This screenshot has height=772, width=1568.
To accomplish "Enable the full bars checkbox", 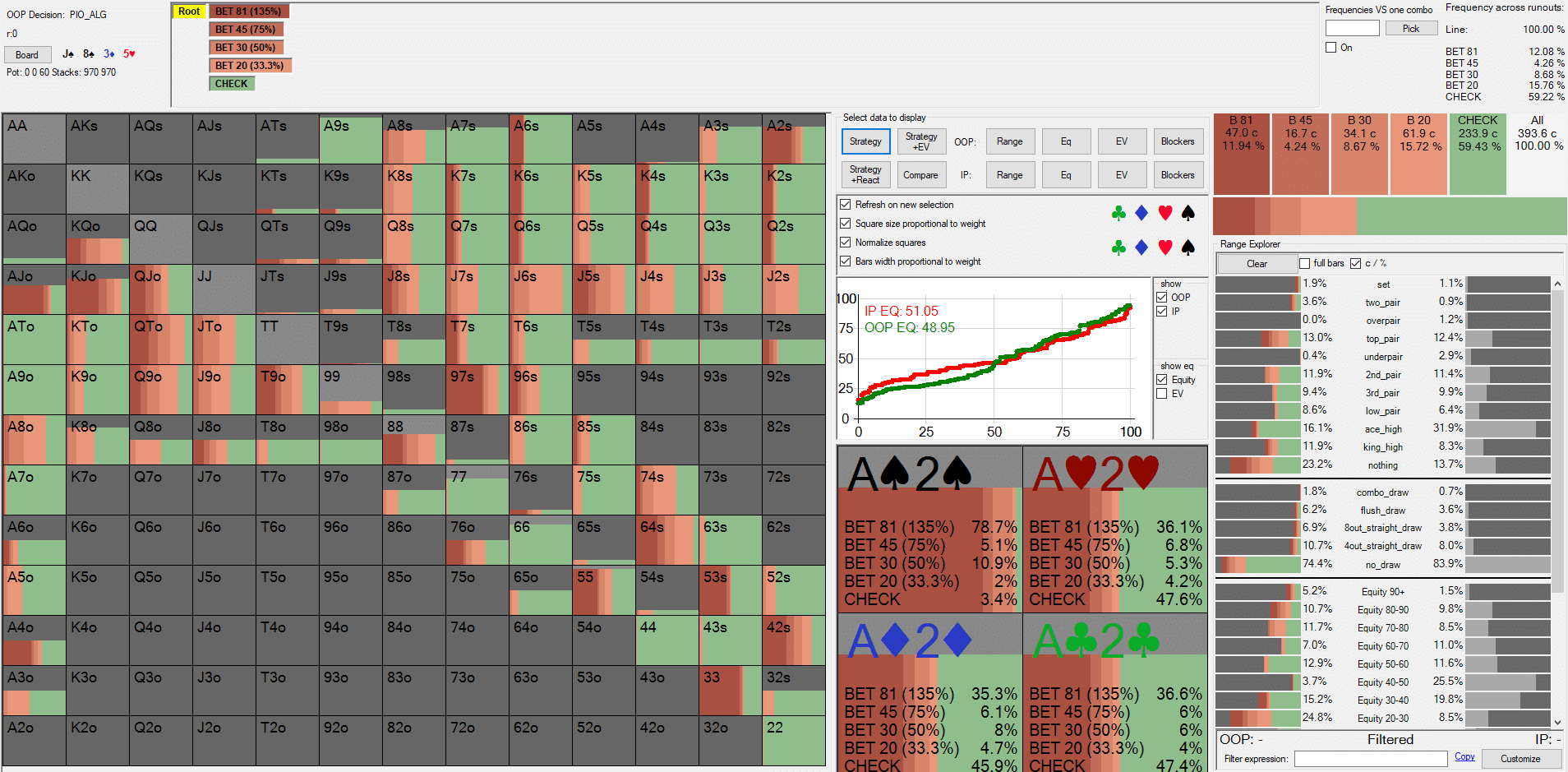I will point(1304,263).
